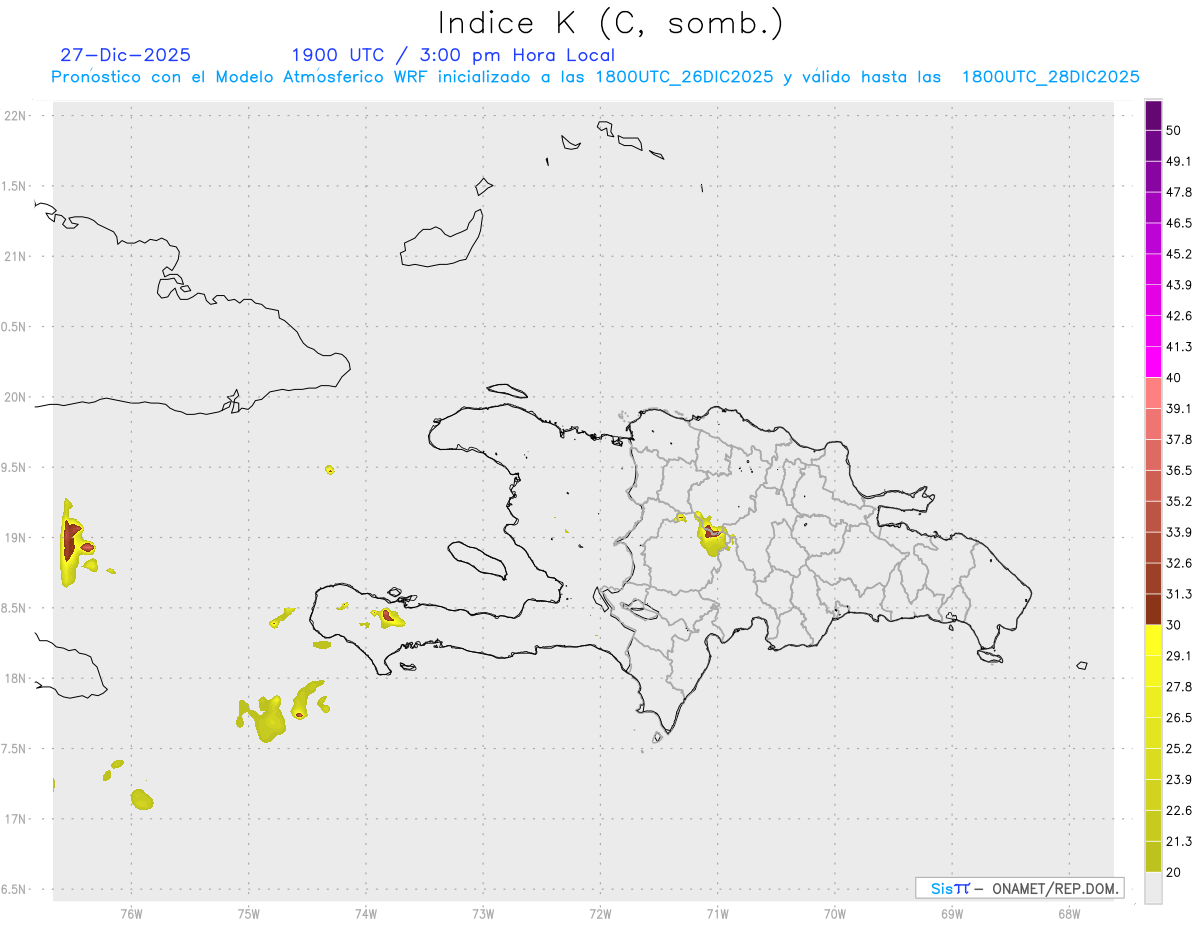This screenshot has height=927, width=1200.
Task: Click the '18N' latitude label
Action: (x=16, y=678)
